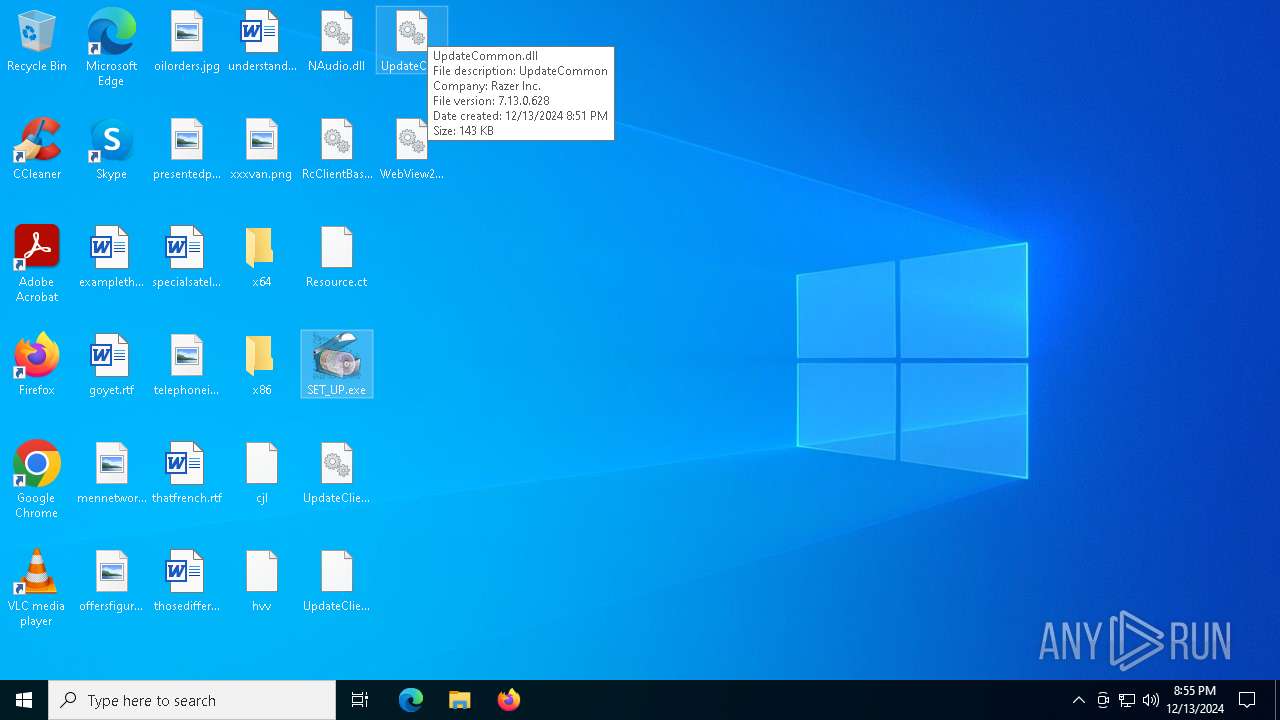This screenshot has height=720, width=1280.
Task: Select the CCleaner desktop shortcut
Action: point(37,149)
